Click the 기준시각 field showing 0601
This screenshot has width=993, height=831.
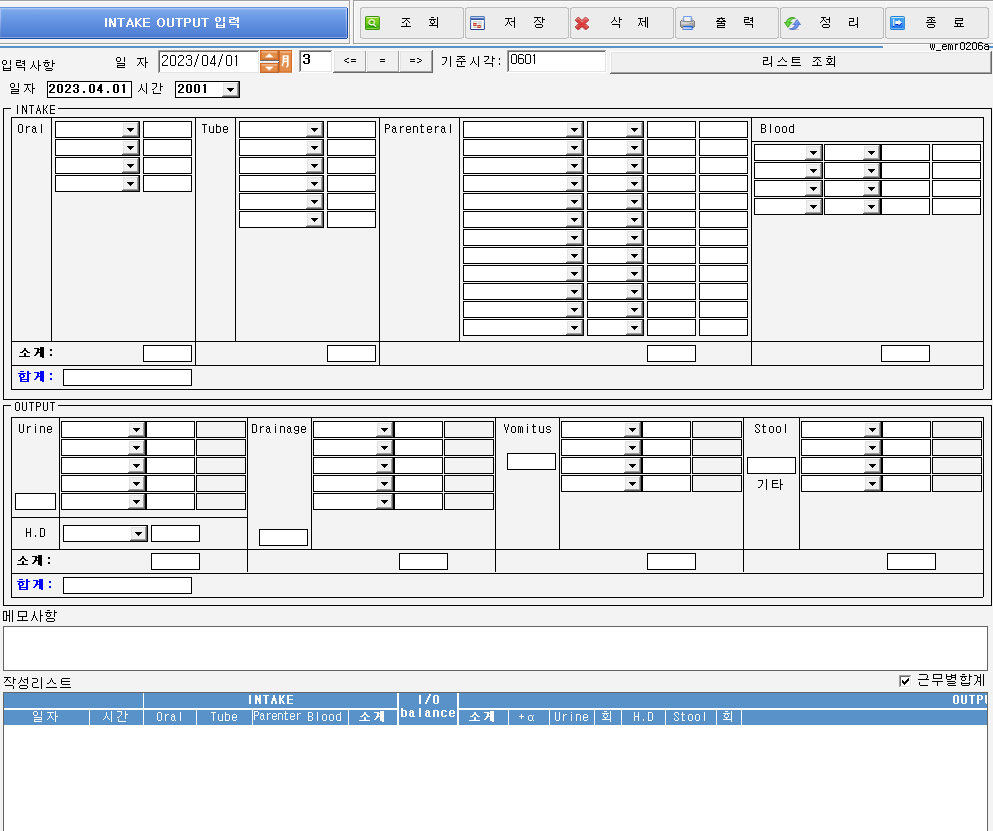point(556,61)
